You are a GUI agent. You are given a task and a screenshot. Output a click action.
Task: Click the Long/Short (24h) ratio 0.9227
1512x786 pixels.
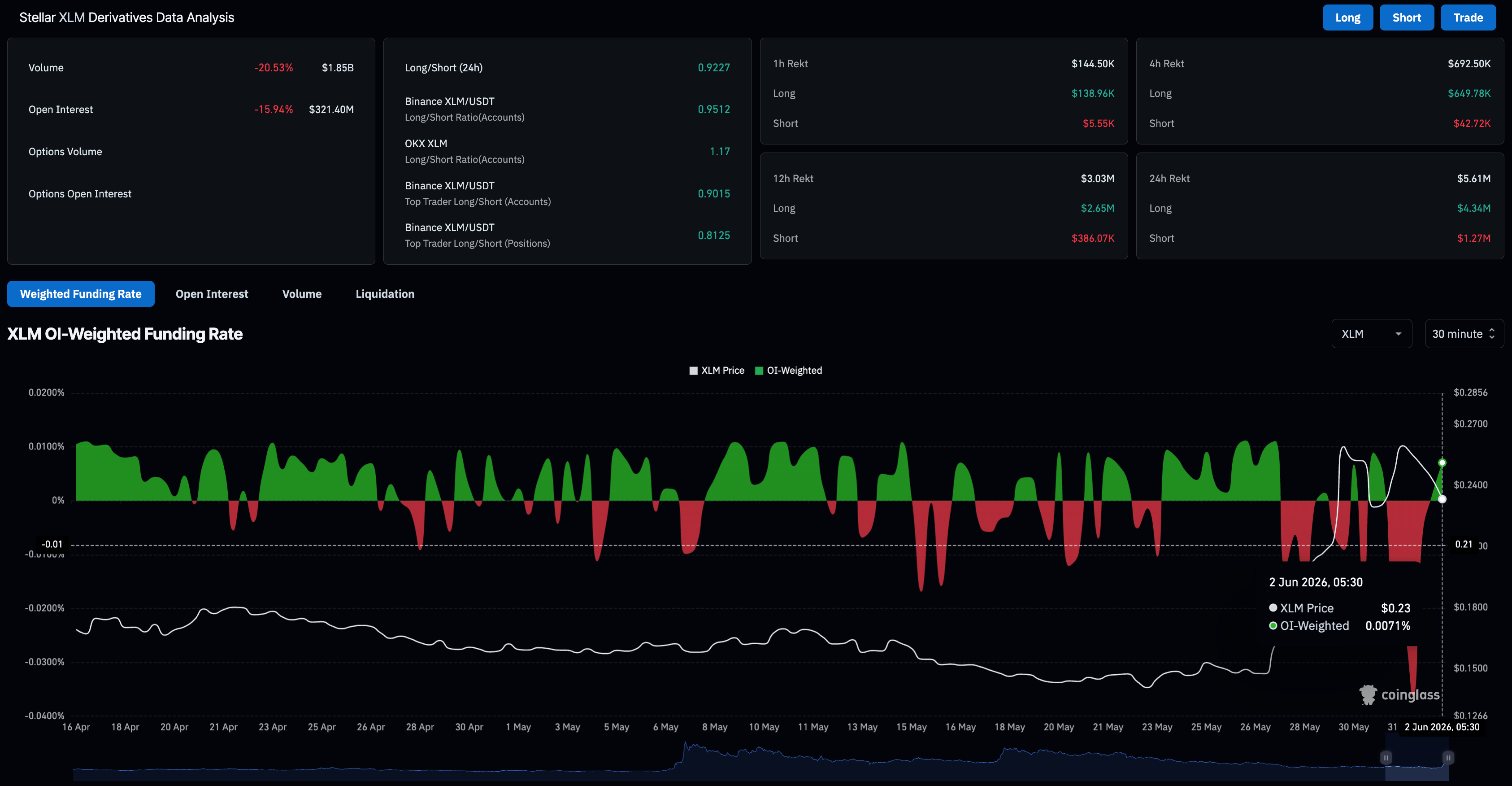click(x=714, y=68)
